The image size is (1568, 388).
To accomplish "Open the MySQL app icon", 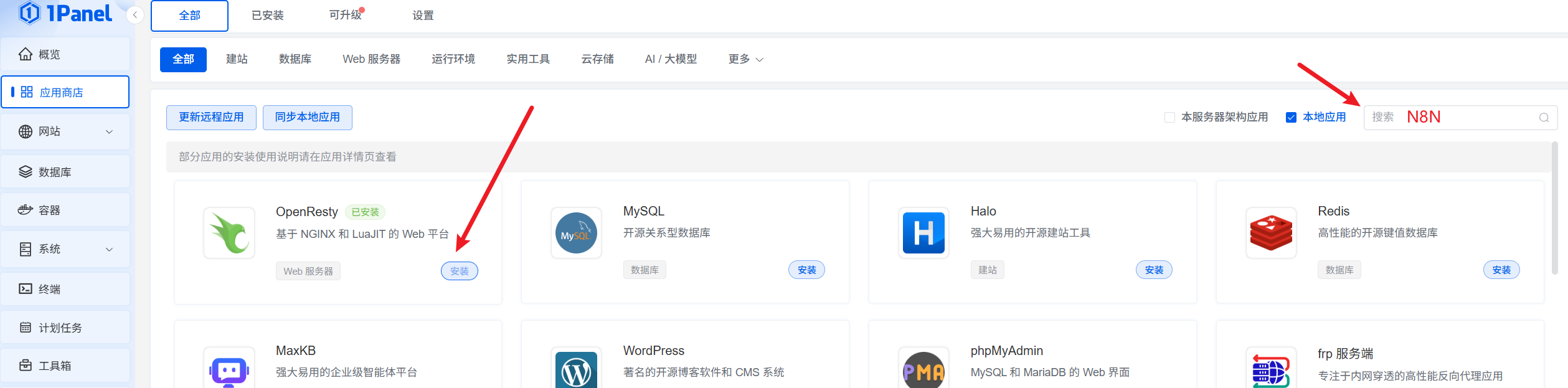I will click(576, 233).
